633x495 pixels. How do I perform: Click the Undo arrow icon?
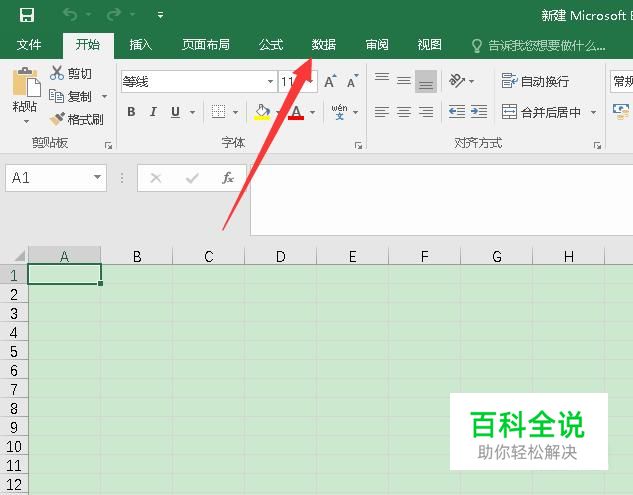70,15
